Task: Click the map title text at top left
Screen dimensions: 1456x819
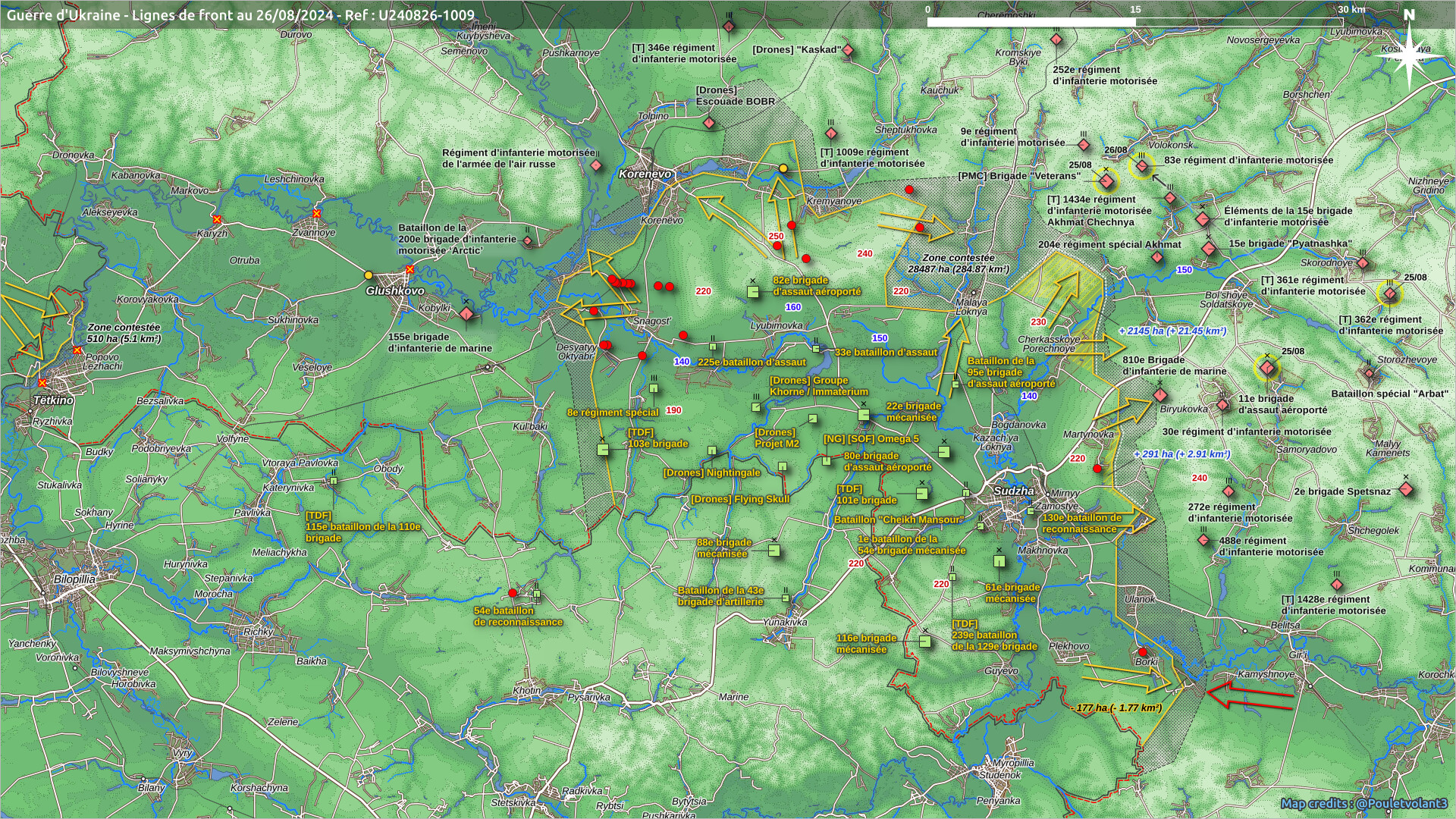Action: [240, 14]
